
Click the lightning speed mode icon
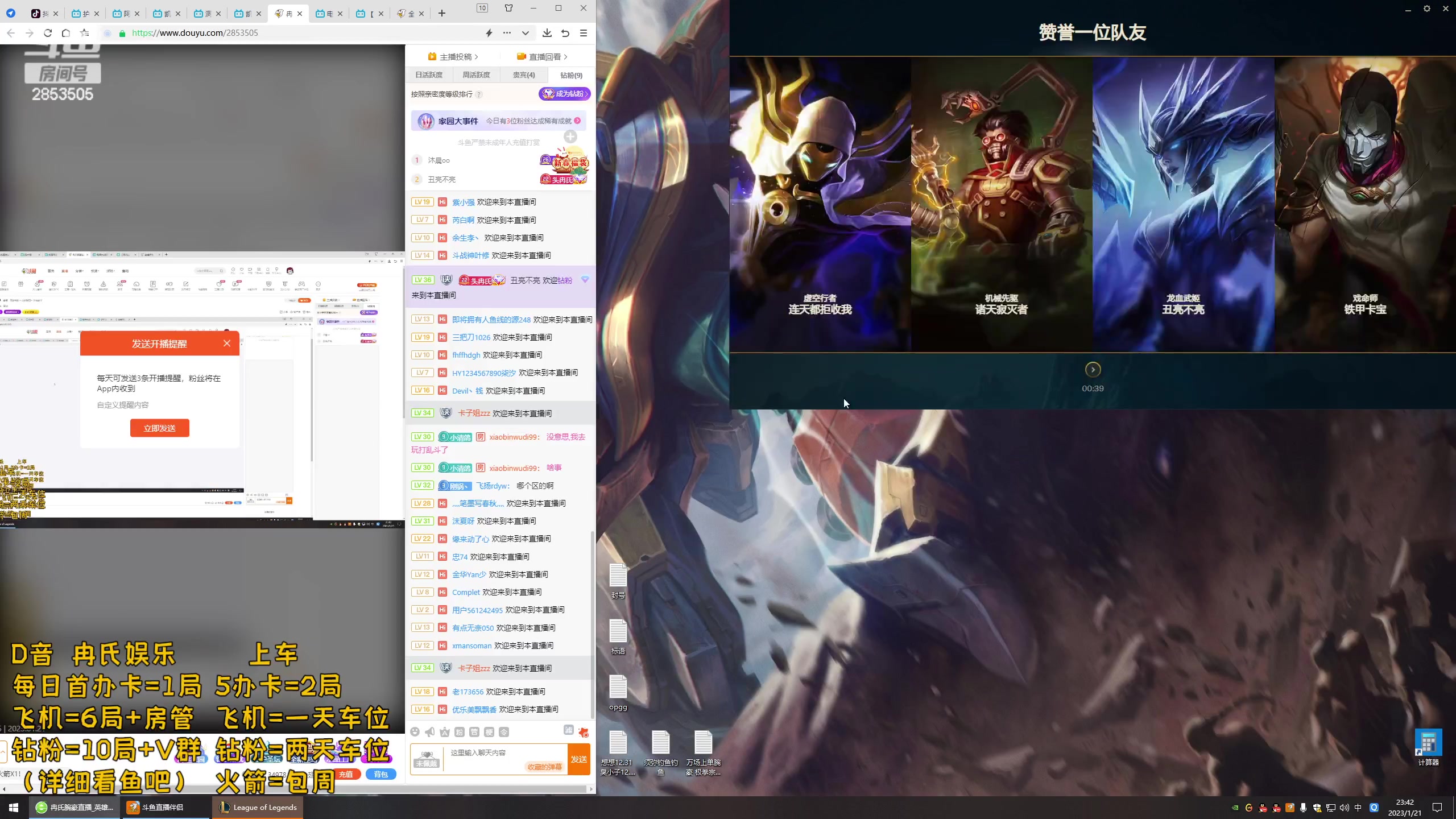[489, 33]
